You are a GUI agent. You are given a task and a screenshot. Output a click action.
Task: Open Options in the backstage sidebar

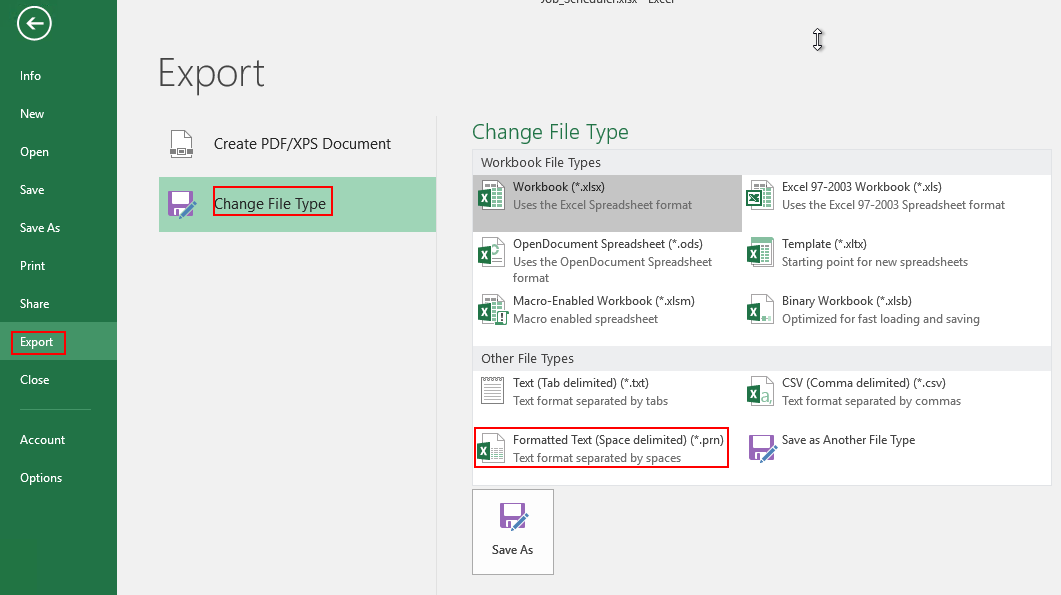coord(41,478)
